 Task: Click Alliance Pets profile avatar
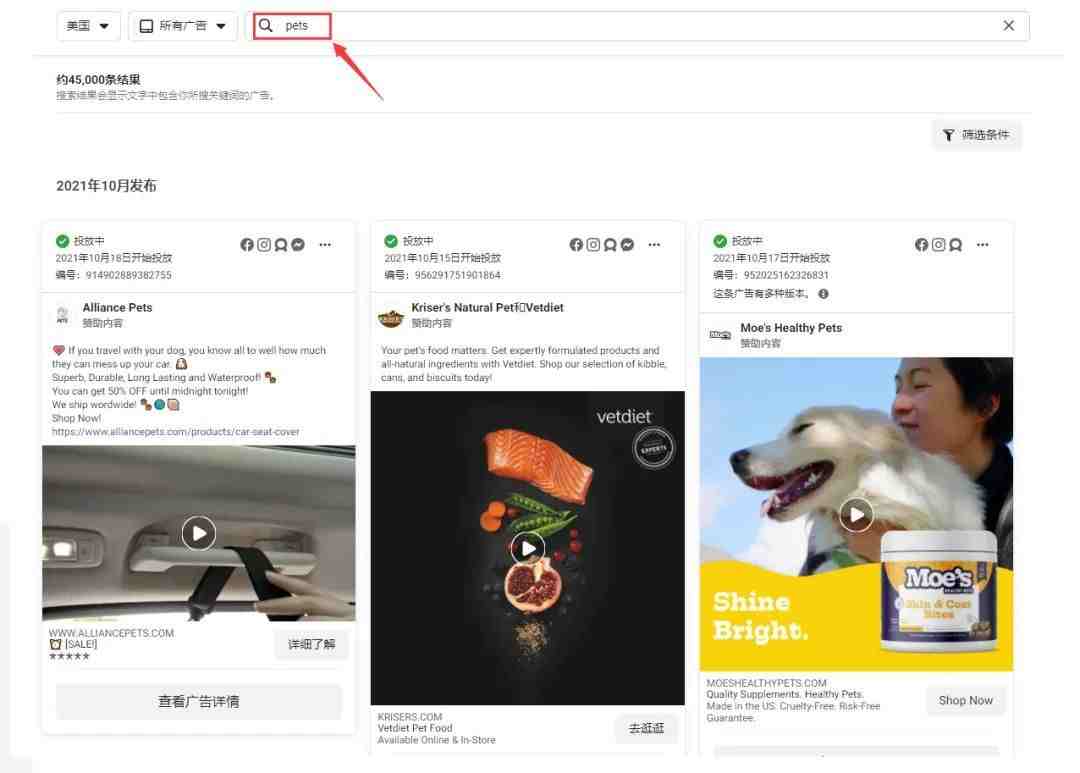pos(62,315)
